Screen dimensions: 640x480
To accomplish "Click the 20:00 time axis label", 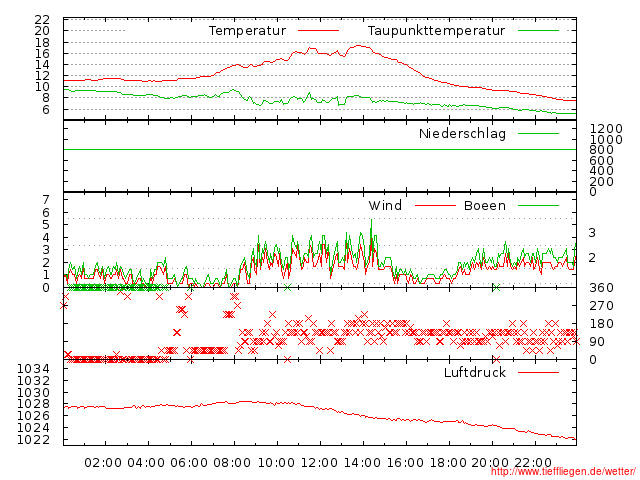I will click(490, 463).
